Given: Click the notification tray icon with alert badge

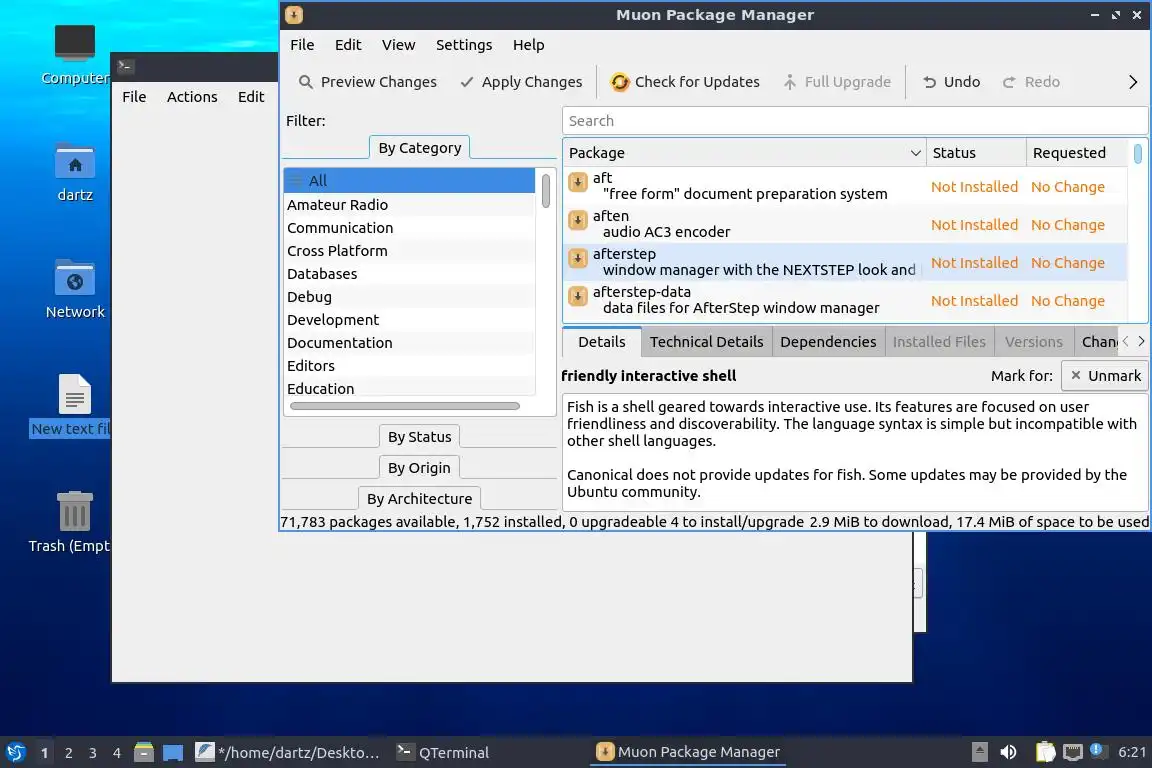Looking at the screenshot, I should click(1096, 750).
